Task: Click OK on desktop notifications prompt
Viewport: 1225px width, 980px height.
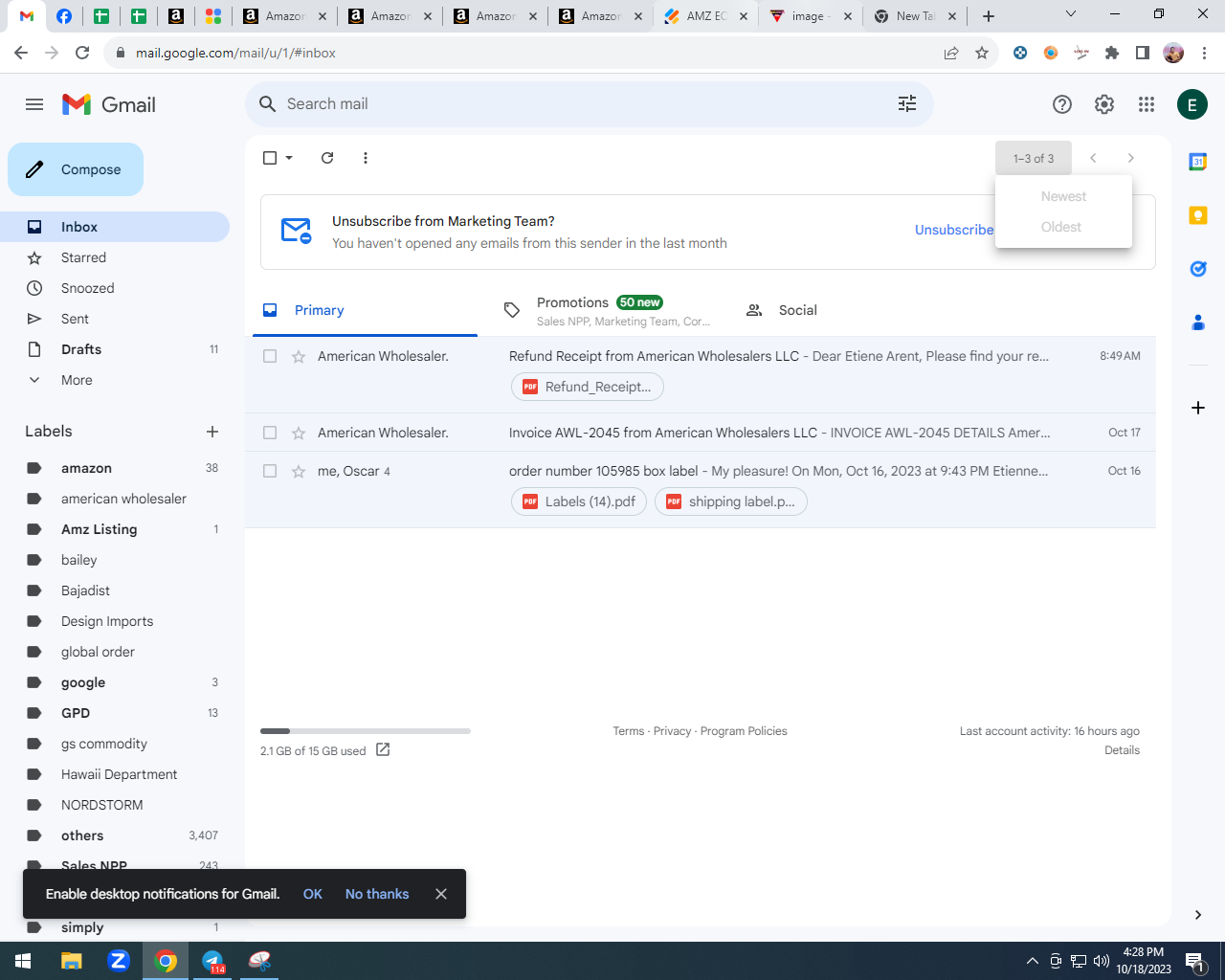Action: [313, 894]
